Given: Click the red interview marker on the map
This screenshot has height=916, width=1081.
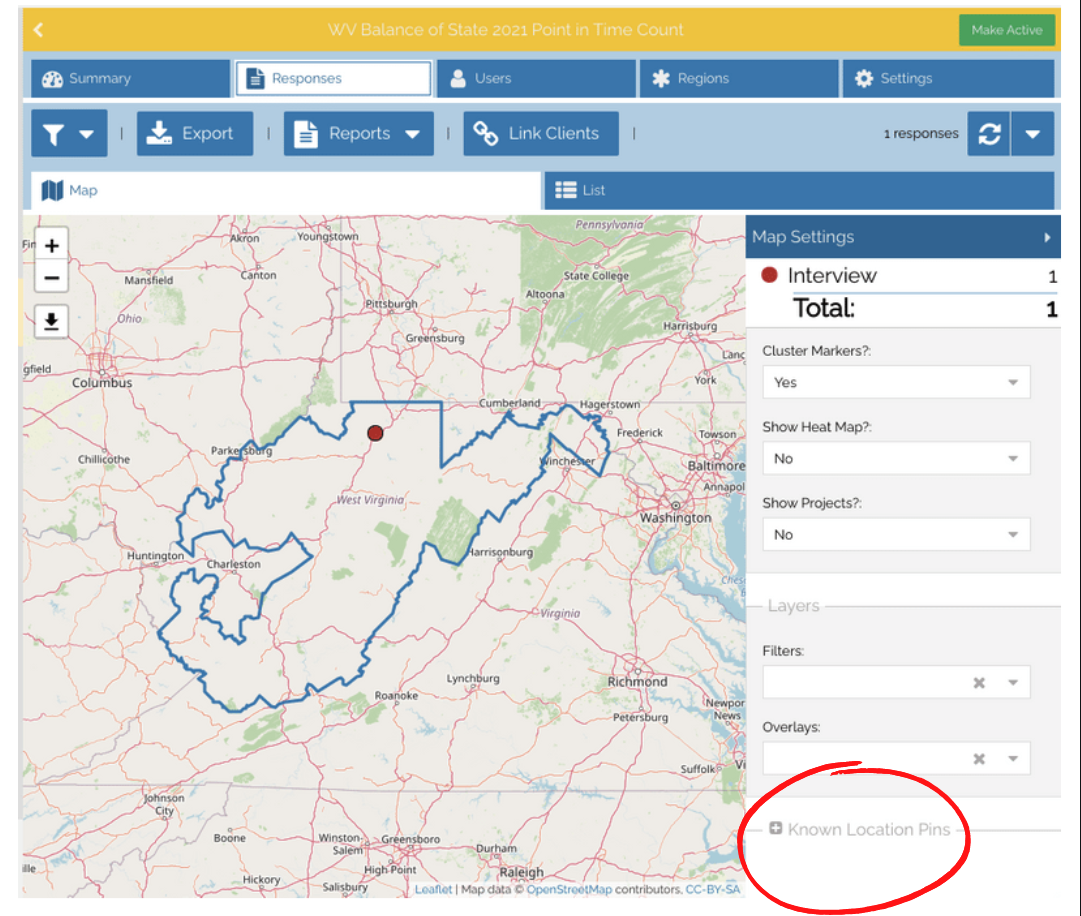Looking at the screenshot, I should coord(375,433).
